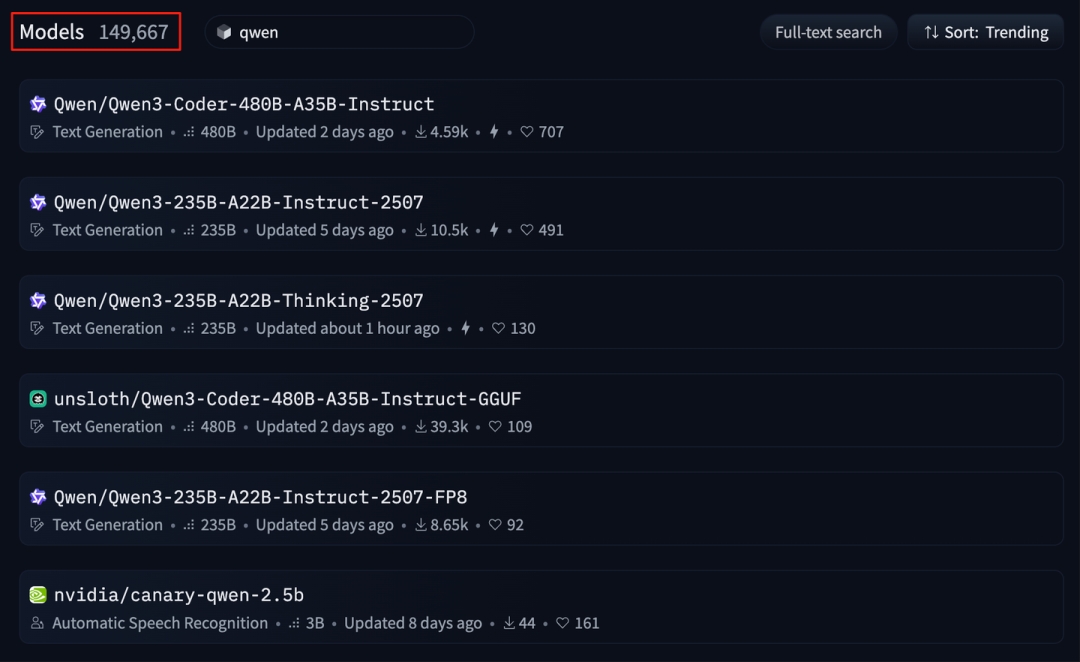1080x662 pixels.
Task: Click the 39.3k downloads count
Action: click(x=449, y=427)
